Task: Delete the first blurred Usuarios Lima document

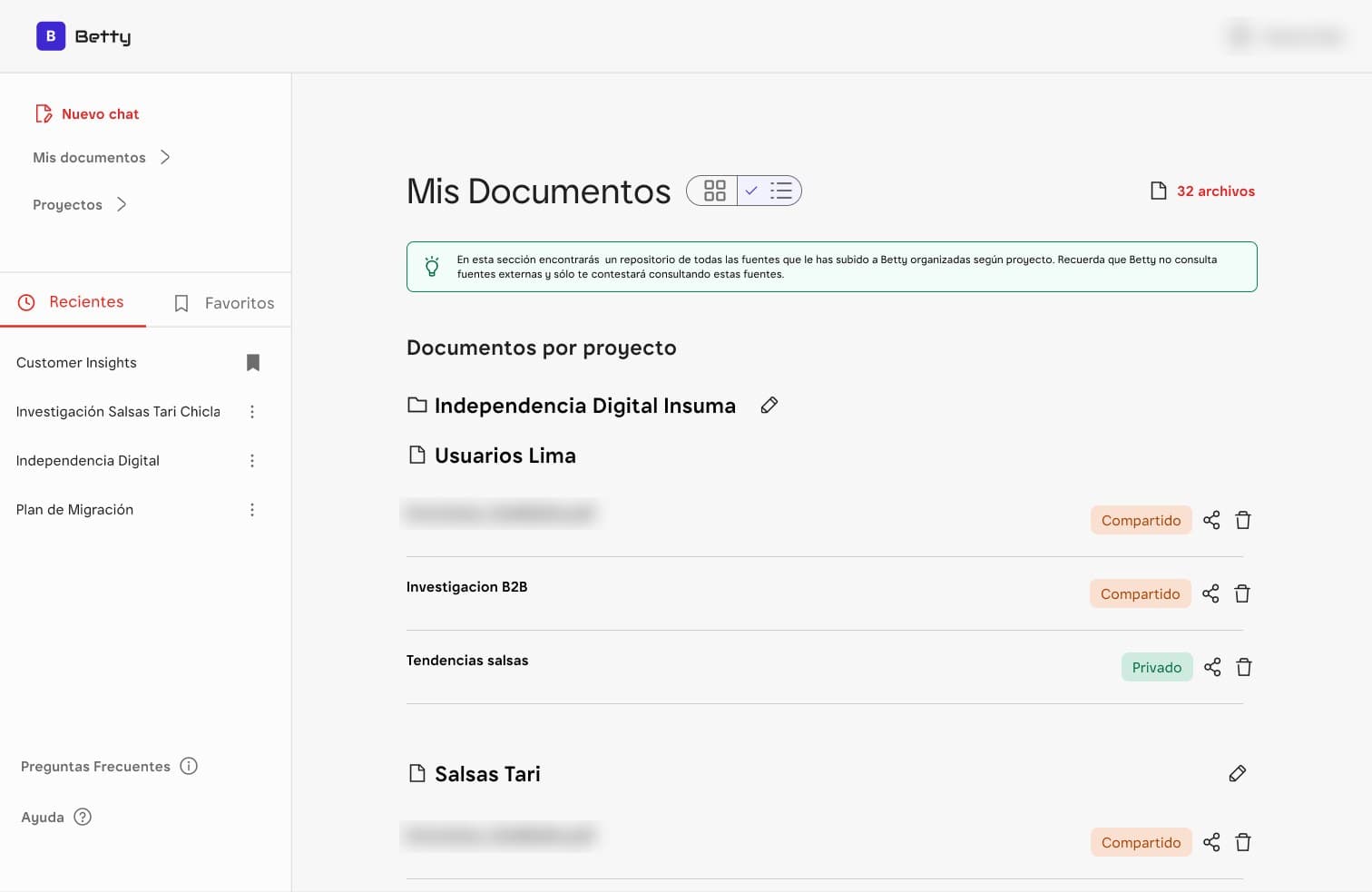Action: click(x=1243, y=520)
